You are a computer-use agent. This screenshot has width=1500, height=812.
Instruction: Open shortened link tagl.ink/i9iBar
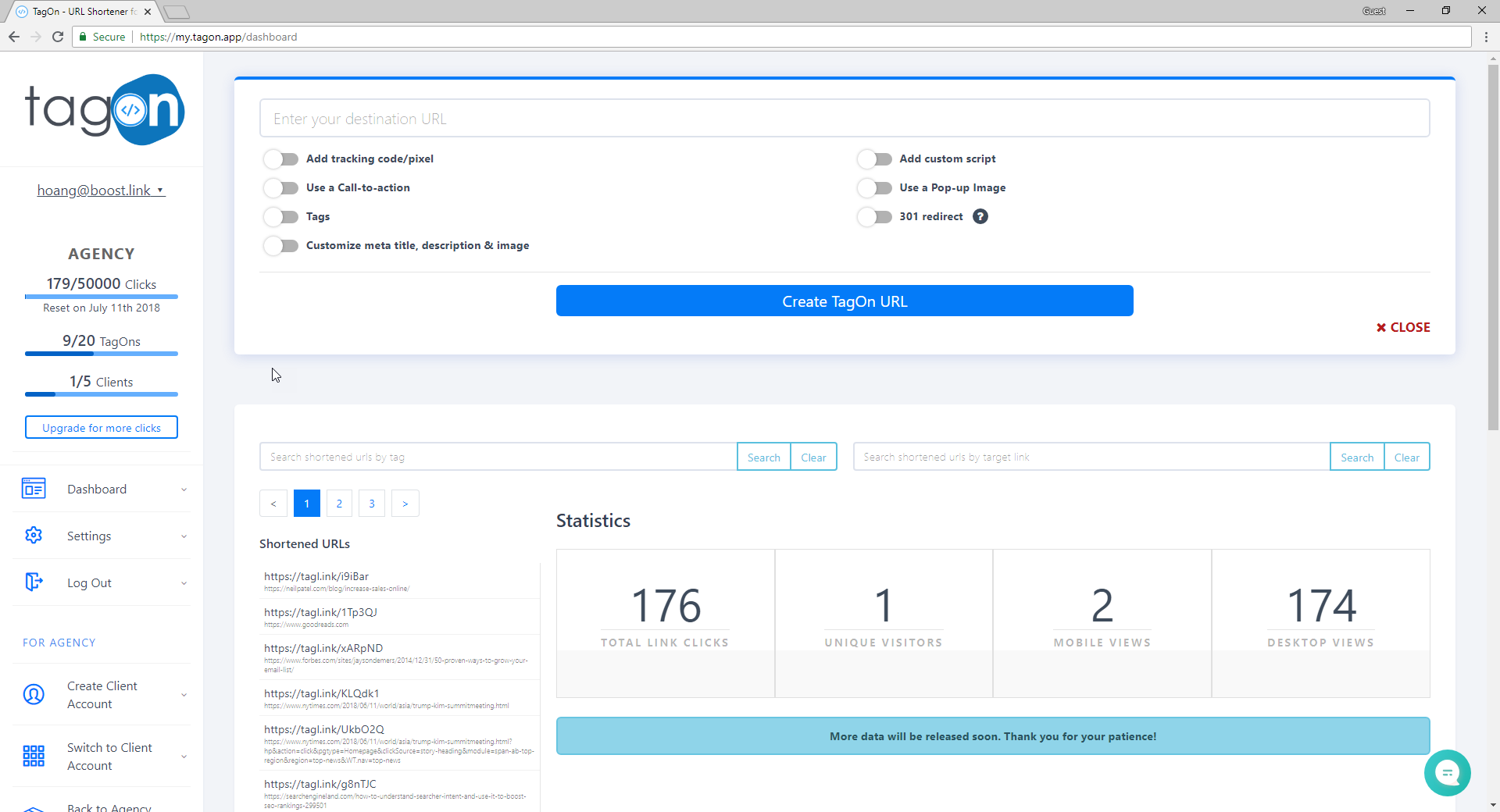[x=316, y=576]
